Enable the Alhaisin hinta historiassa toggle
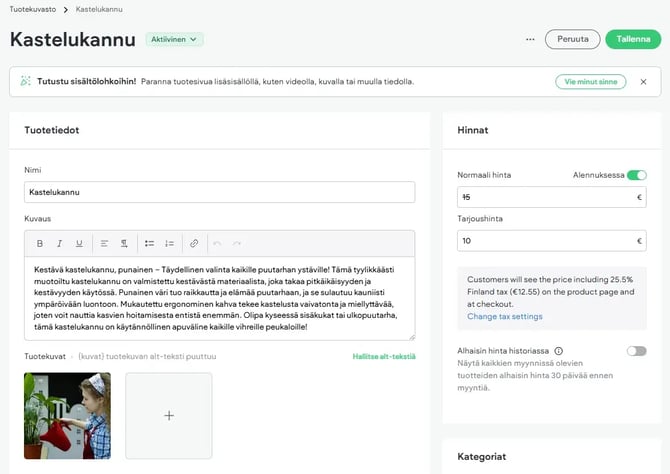 pyautogui.click(x=636, y=351)
